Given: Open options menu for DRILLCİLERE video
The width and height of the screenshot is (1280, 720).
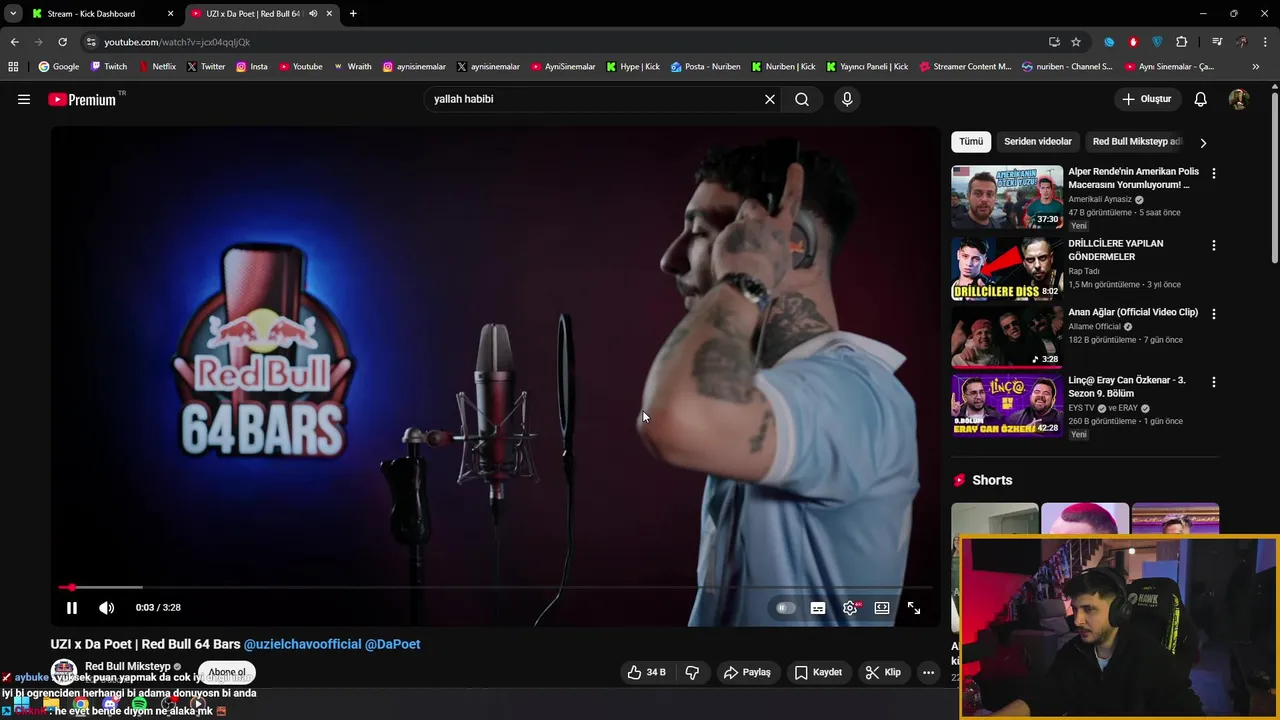Looking at the screenshot, I should tap(1214, 245).
